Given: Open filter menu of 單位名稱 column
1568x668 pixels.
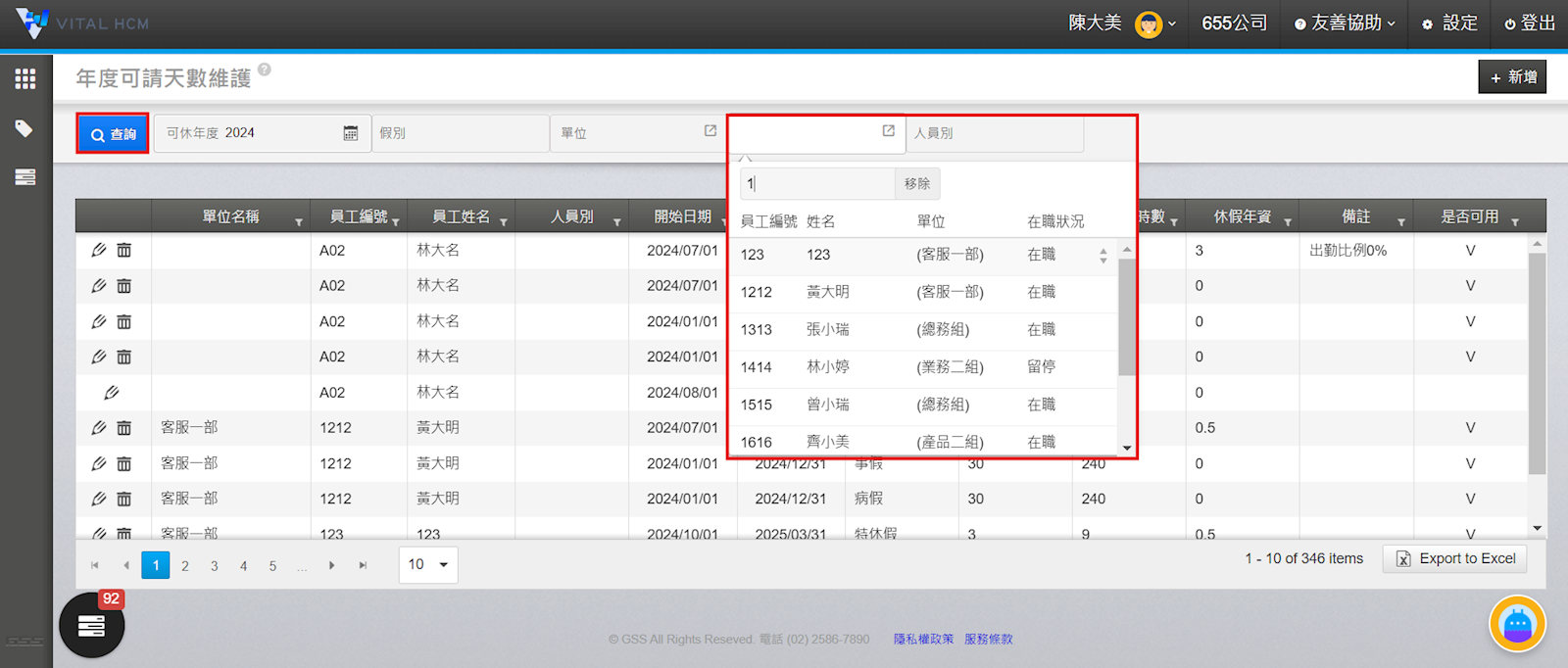Looking at the screenshot, I should 299,222.
